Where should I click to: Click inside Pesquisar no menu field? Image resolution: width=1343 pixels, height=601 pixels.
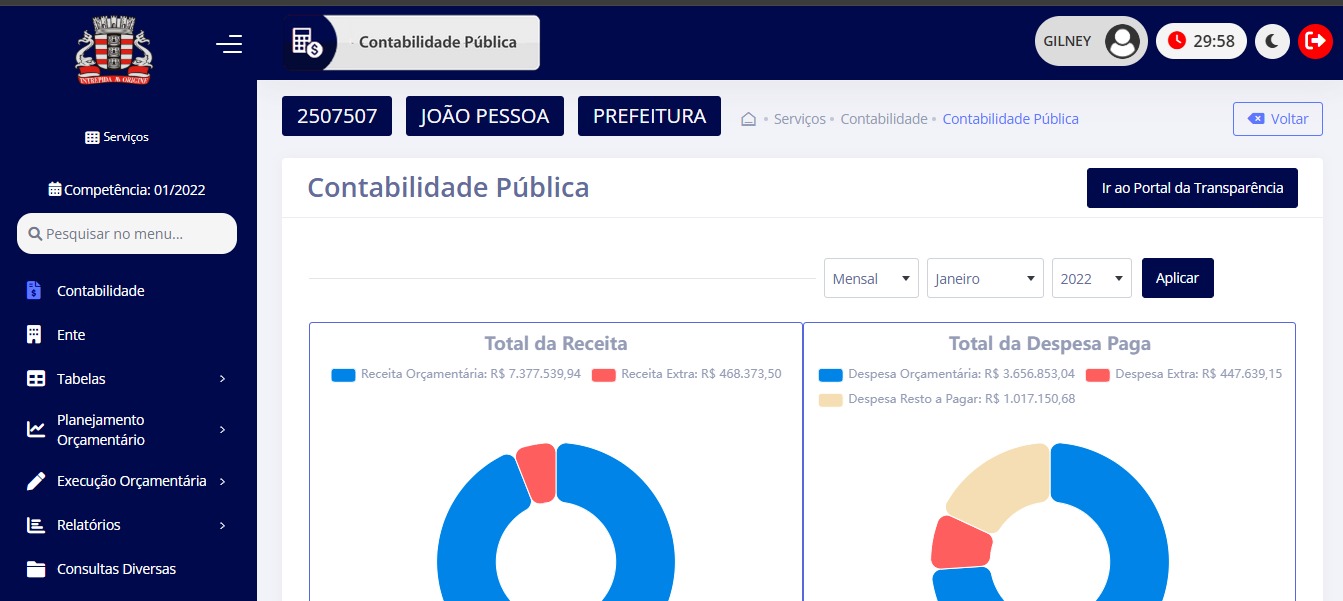[x=127, y=234]
